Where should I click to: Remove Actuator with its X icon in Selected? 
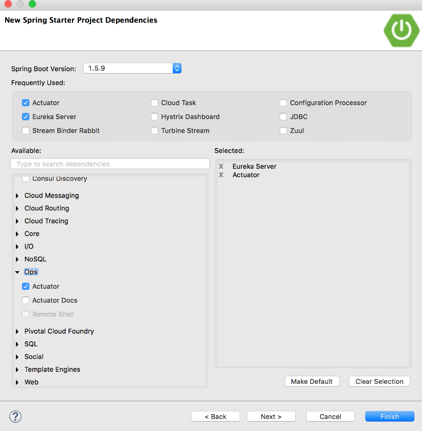coord(221,175)
